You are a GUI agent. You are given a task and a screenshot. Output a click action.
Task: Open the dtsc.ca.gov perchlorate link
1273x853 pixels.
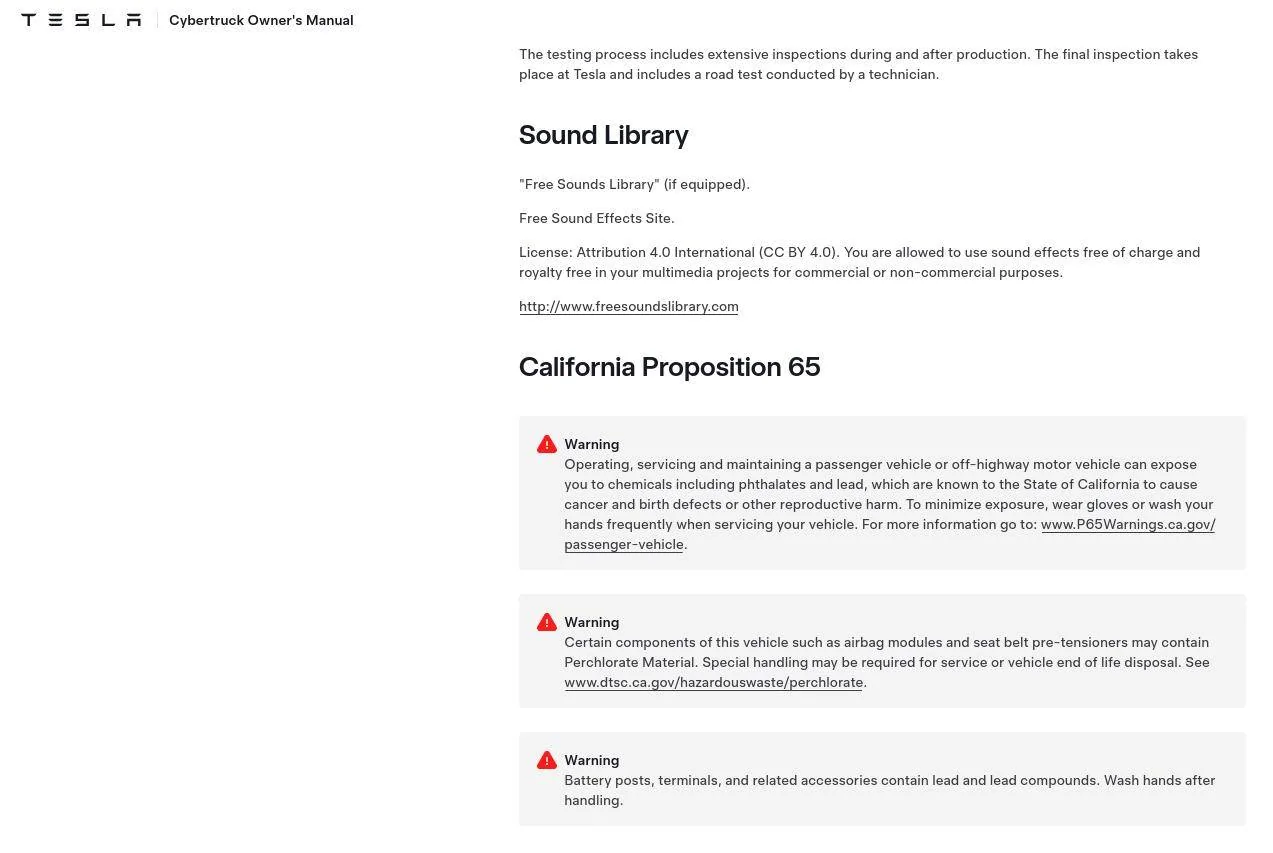pos(714,683)
